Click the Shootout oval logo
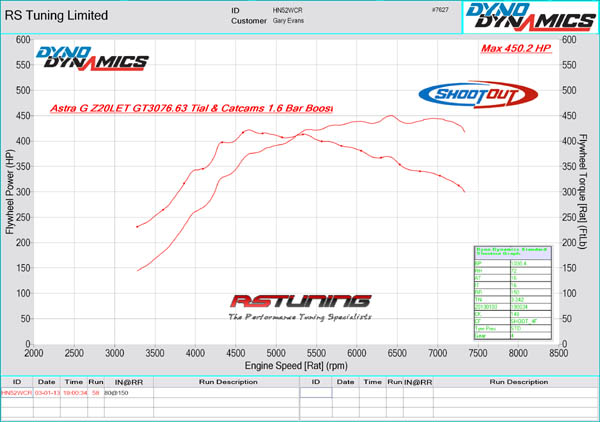Screen dimensions: 600x422 click(x=478, y=94)
